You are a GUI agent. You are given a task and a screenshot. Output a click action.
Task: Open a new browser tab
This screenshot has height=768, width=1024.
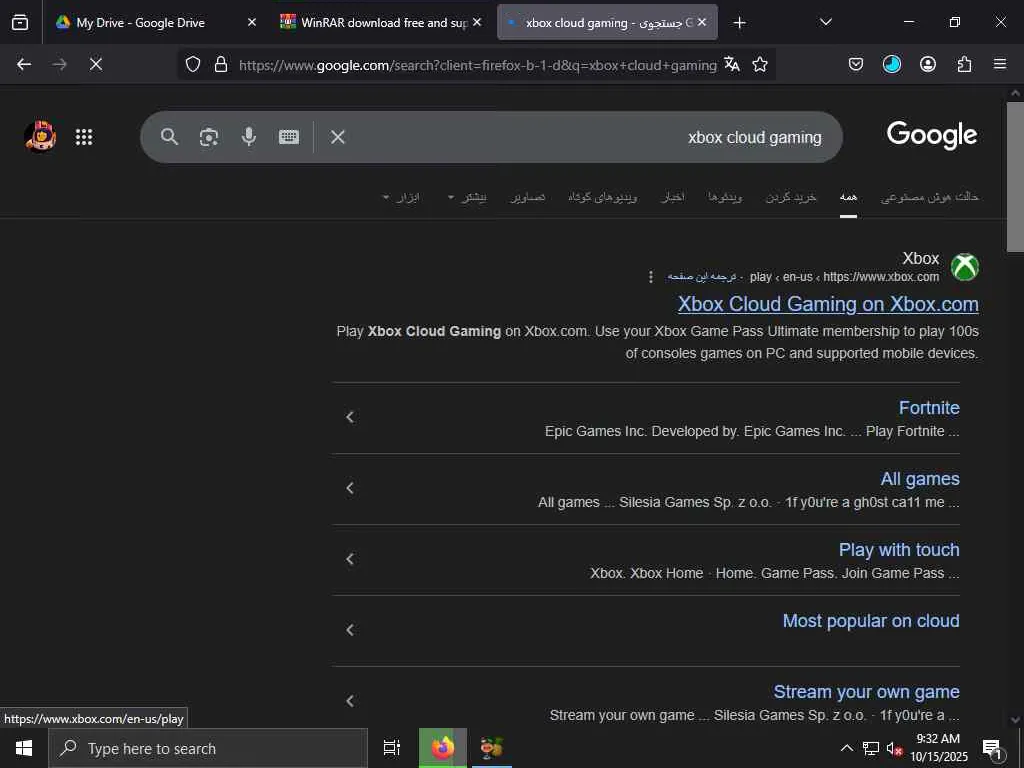coord(739,23)
